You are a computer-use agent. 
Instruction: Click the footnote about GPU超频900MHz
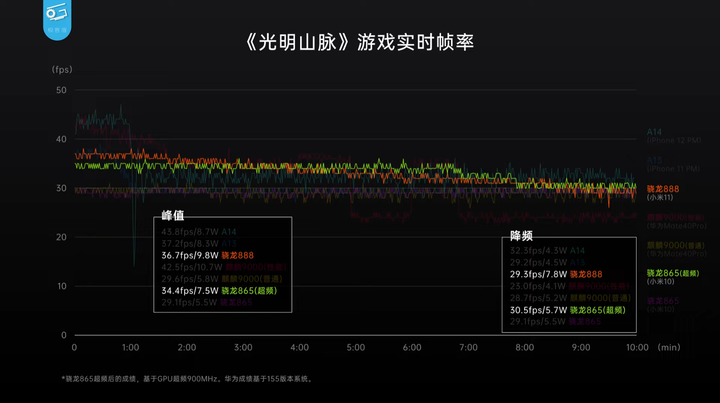(x=187, y=379)
